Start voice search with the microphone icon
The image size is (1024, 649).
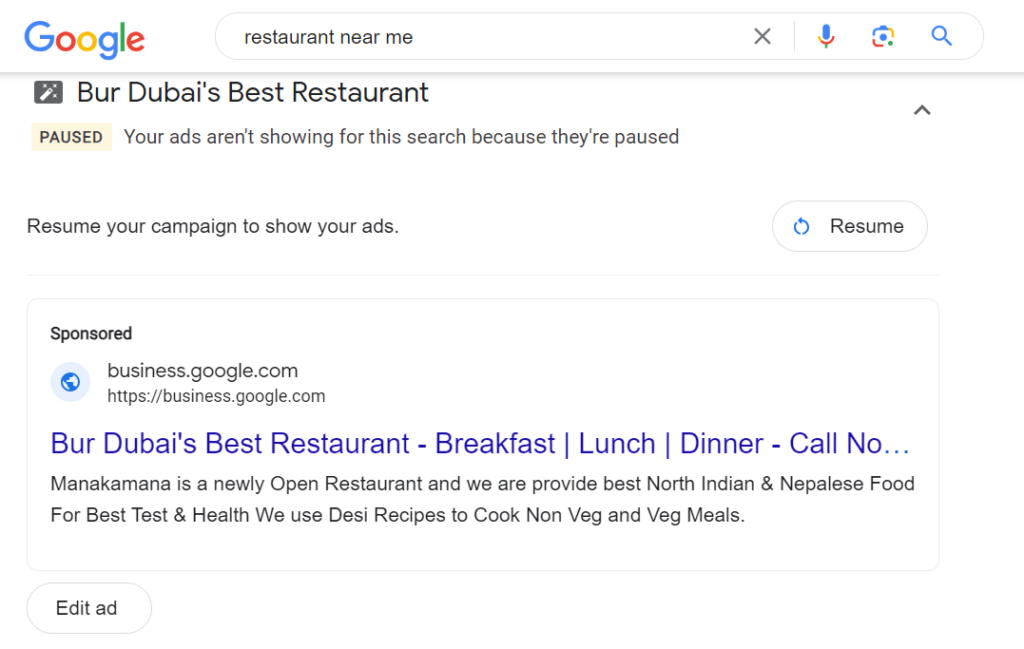coord(826,37)
